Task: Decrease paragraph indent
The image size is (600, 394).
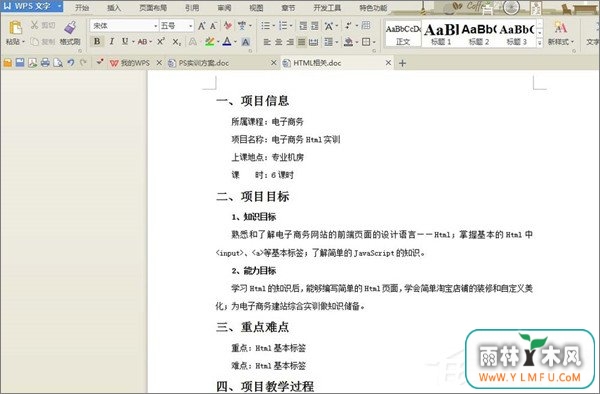Action: pyautogui.click(x=303, y=26)
